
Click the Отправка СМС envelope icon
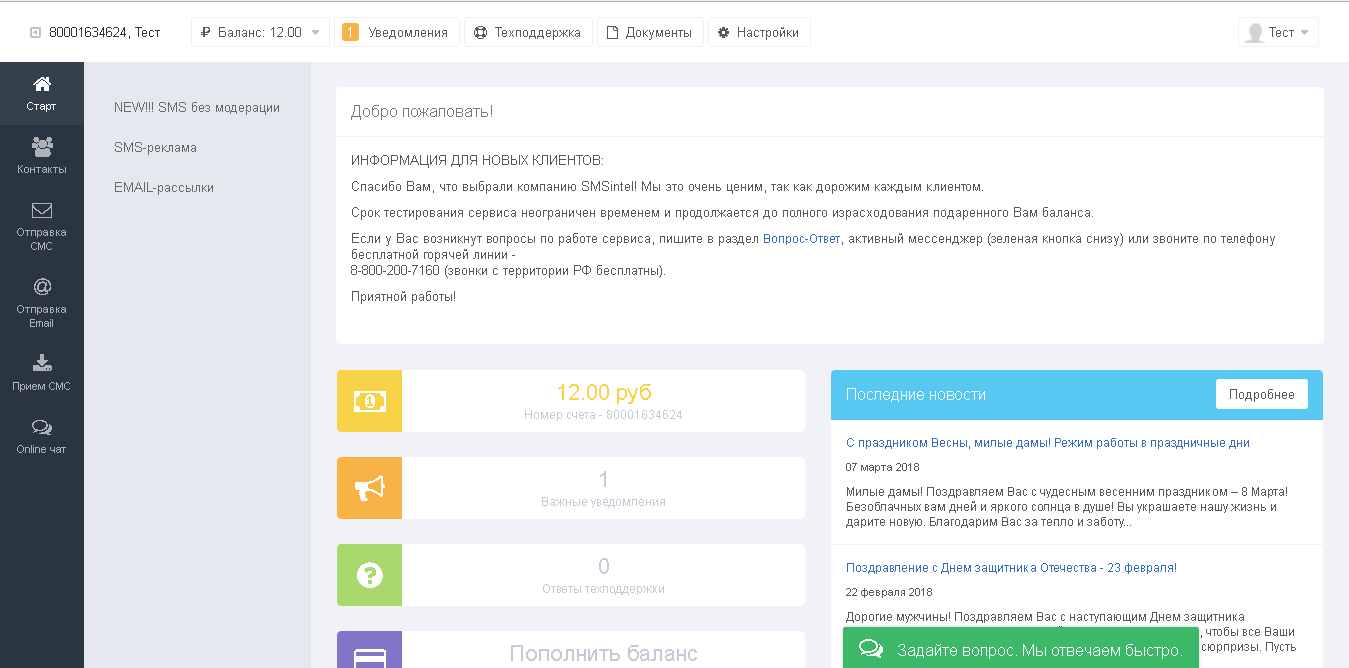tap(41, 212)
